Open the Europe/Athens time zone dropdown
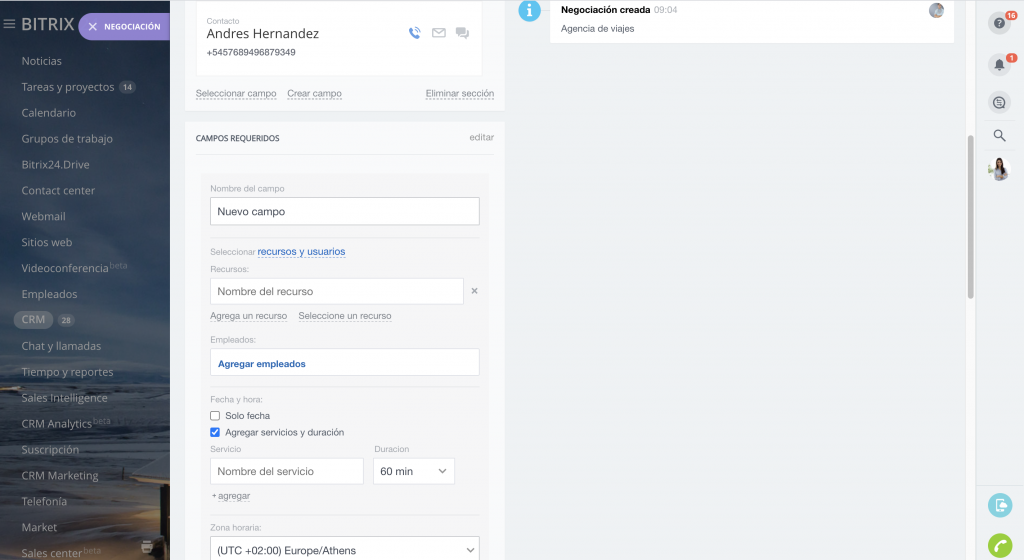This screenshot has width=1024, height=560. point(344,550)
